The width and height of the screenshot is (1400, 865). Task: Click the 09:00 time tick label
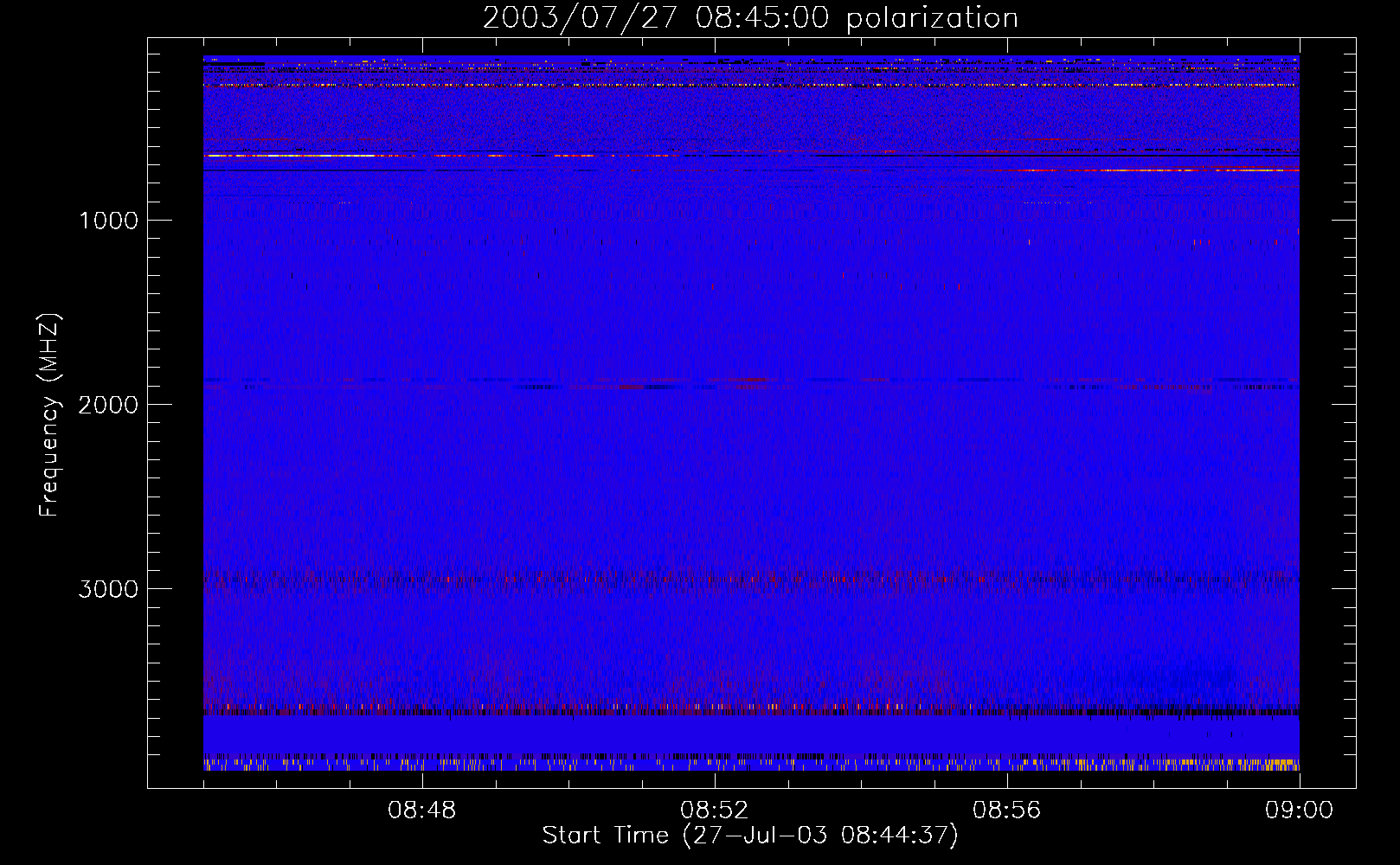(1300, 811)
